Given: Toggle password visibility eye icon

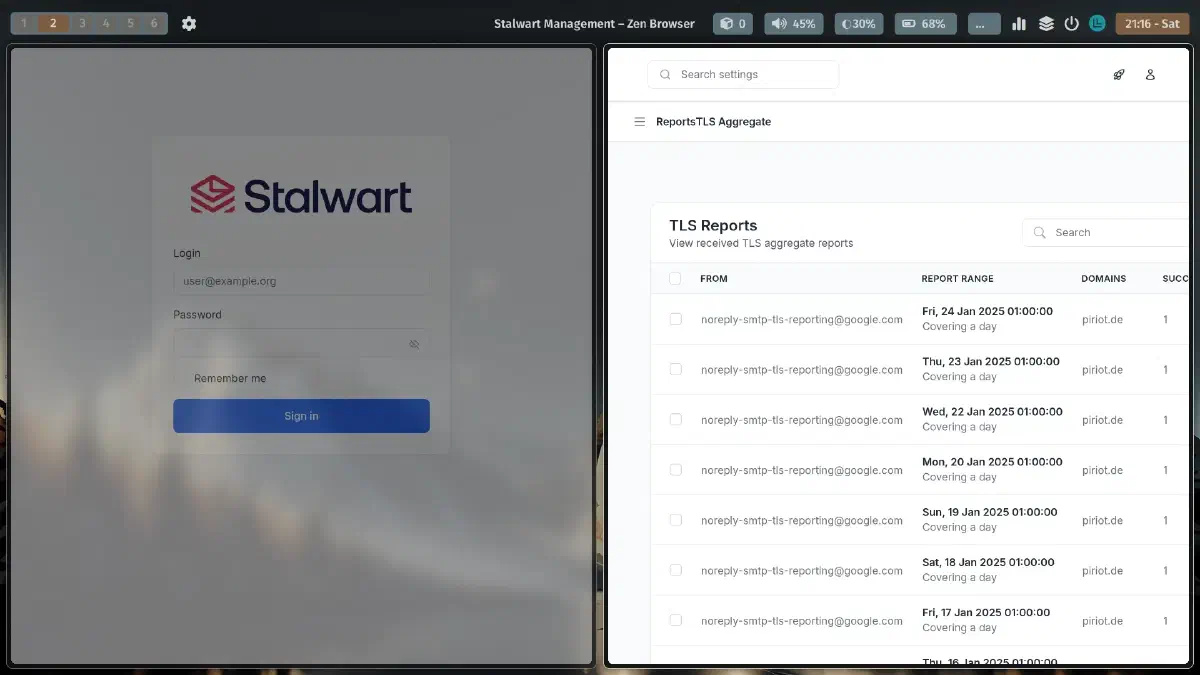Looking at the screenshot, I should [x=414, y=344].
